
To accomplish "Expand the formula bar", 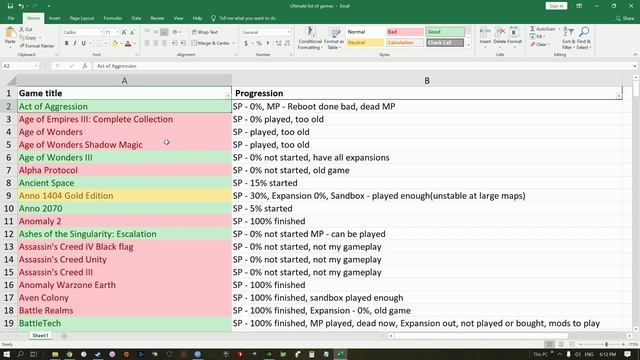I will click(635, 66).
